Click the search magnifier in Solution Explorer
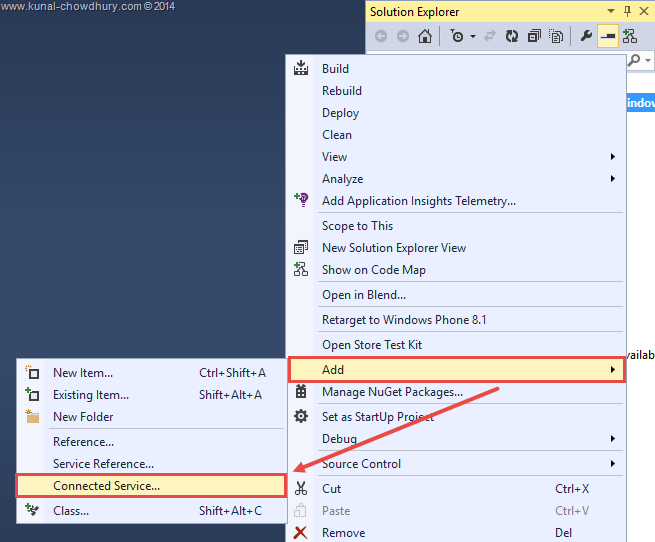655x542 pixels. 634,61
